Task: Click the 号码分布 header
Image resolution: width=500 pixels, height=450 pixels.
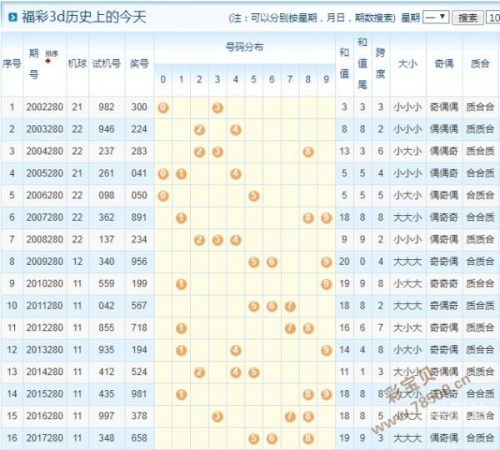Action: tap(244, 47)
